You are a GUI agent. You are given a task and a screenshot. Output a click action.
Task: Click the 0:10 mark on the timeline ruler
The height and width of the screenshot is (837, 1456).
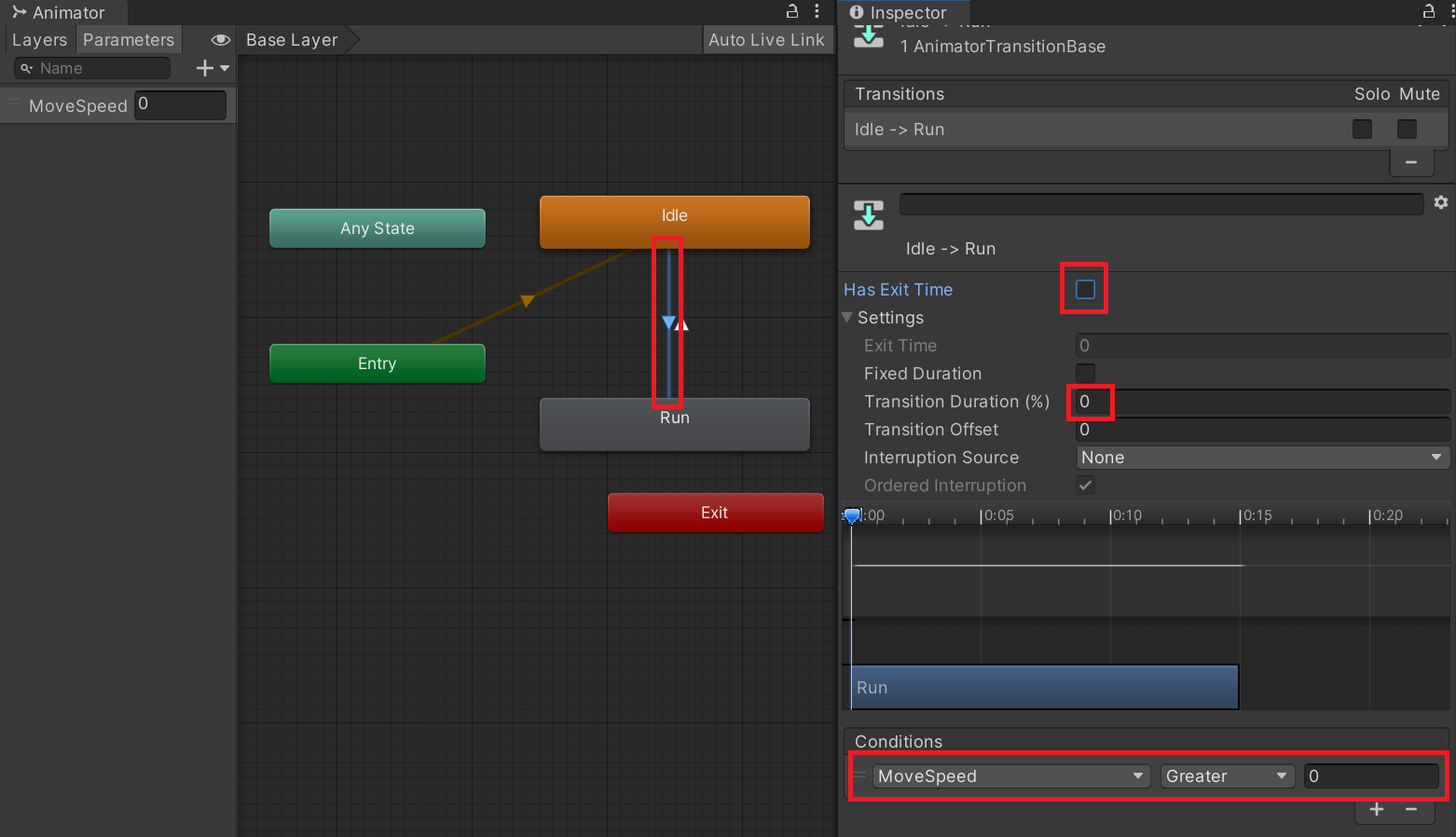(x=1126, y=515)
